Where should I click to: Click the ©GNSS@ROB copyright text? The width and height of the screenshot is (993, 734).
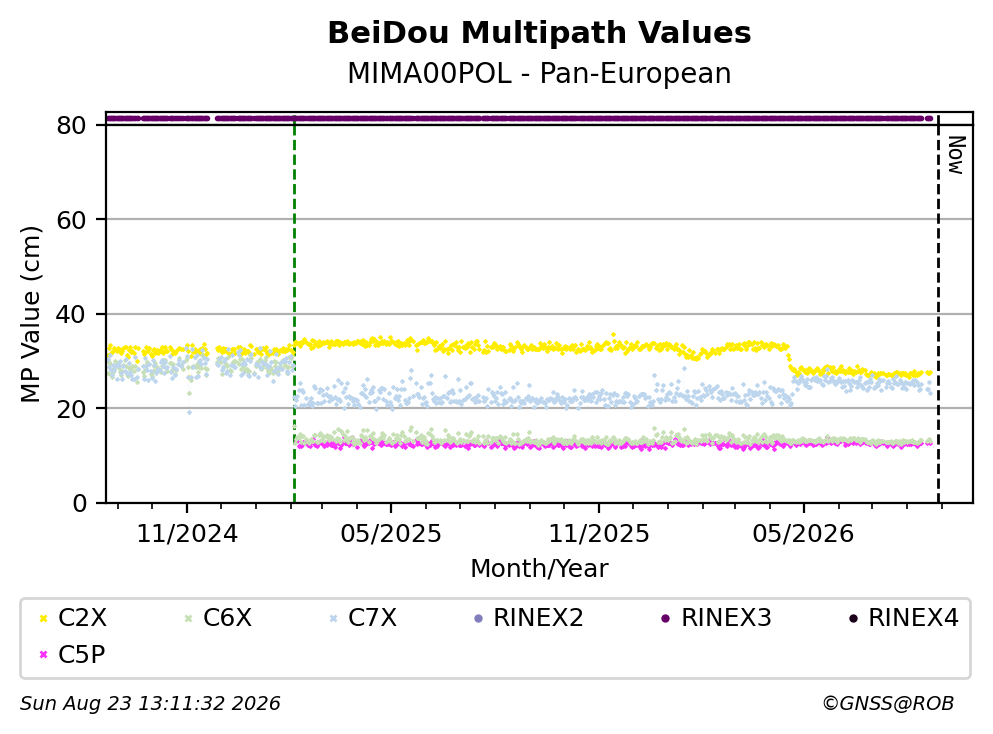point(888,704)
